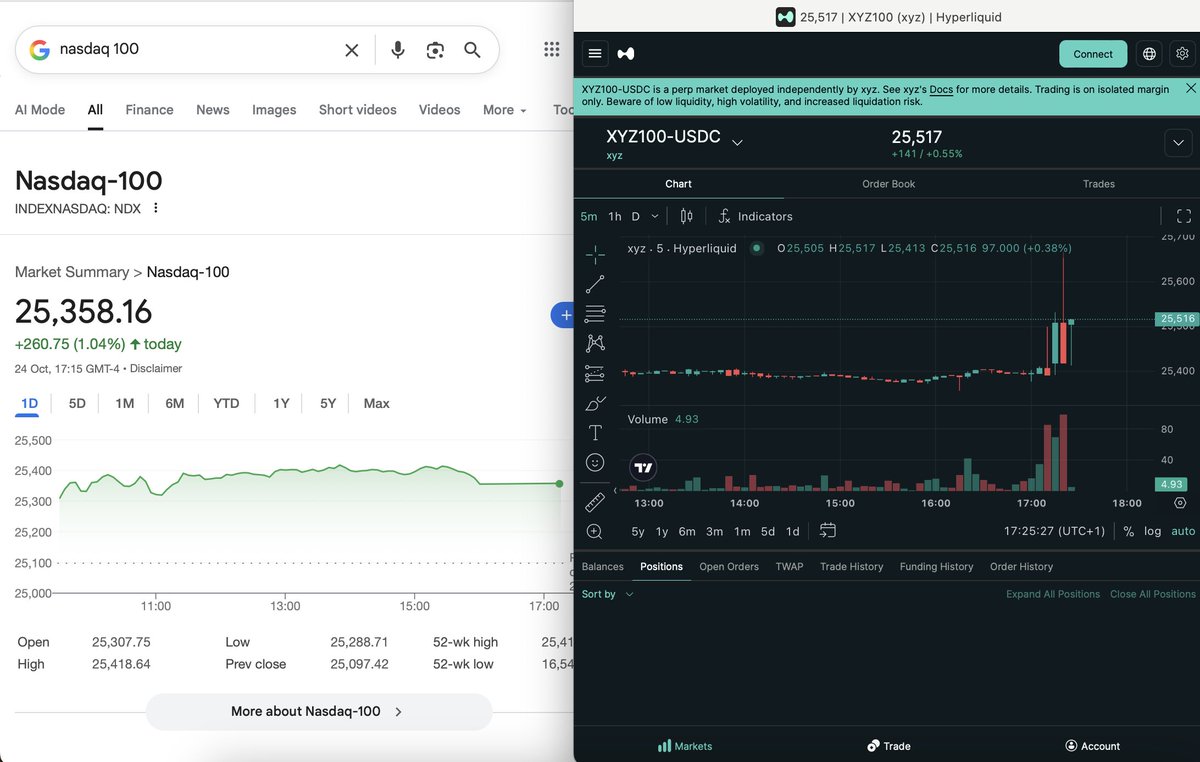Select the Fibonacci retracement tool

pyautogui.click(x=595, y=313)
